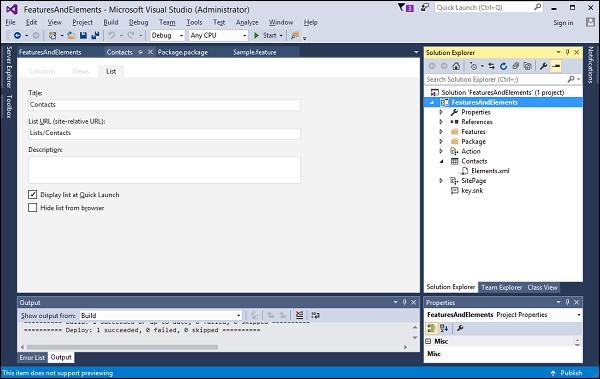The width and height of the screenshot is (600, 379).
Task: Click the Show All Files icon
Action: click(528, 66)
